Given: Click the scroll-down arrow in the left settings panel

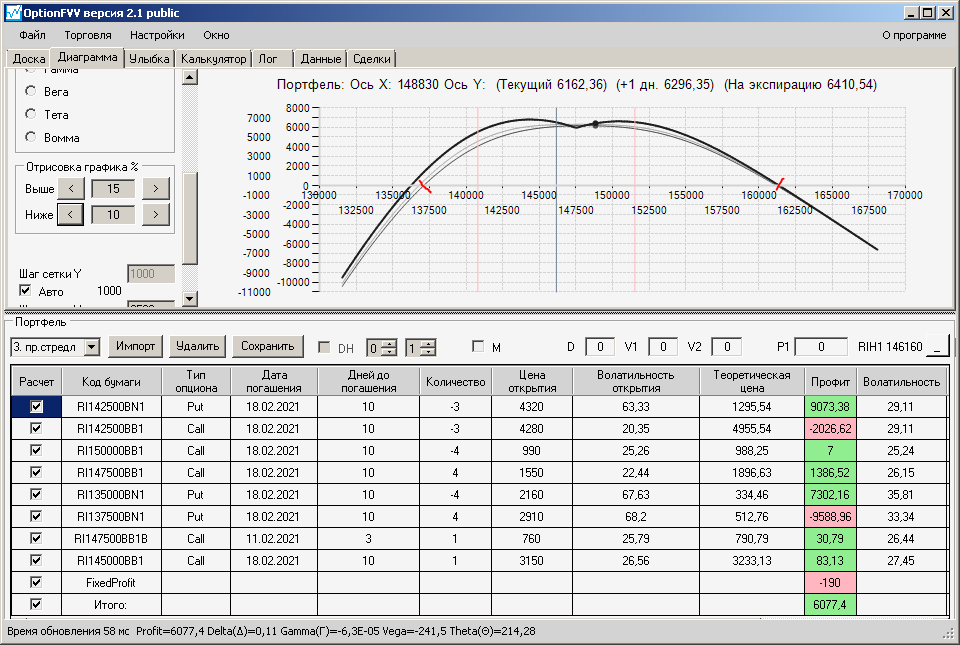Looking at the screenshot, I should [189, 299].
